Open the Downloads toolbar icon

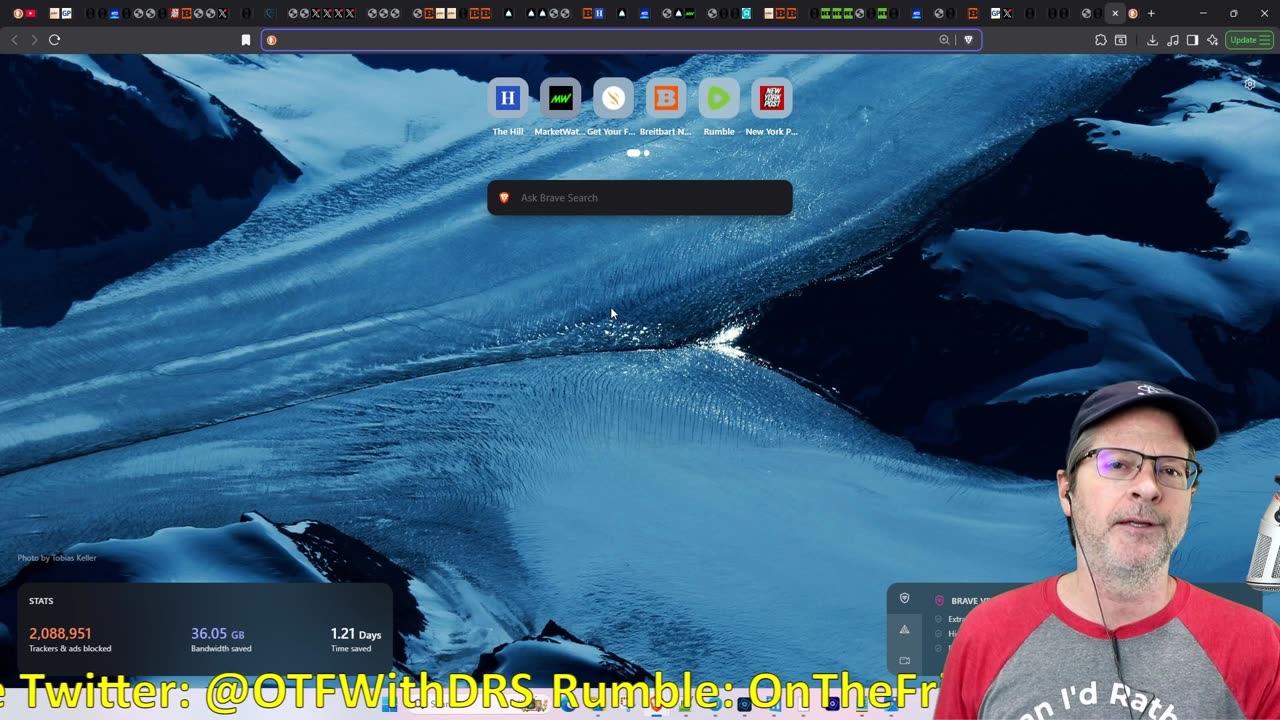(1152, 40)
